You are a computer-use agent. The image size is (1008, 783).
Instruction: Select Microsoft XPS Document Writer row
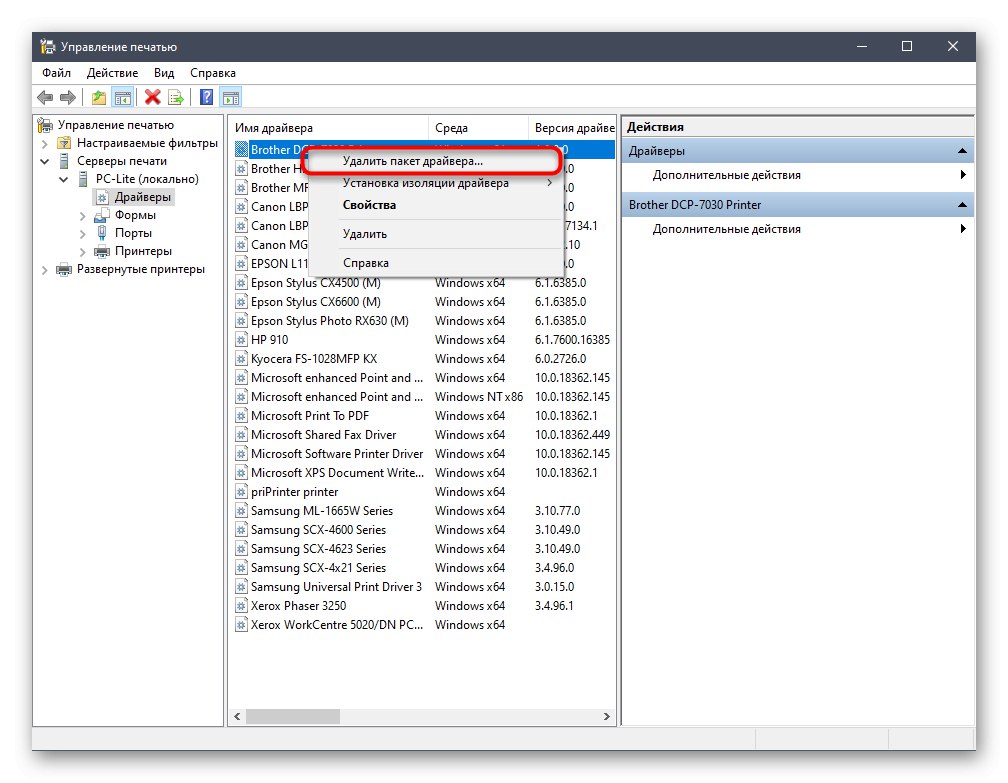coord(422,472)
